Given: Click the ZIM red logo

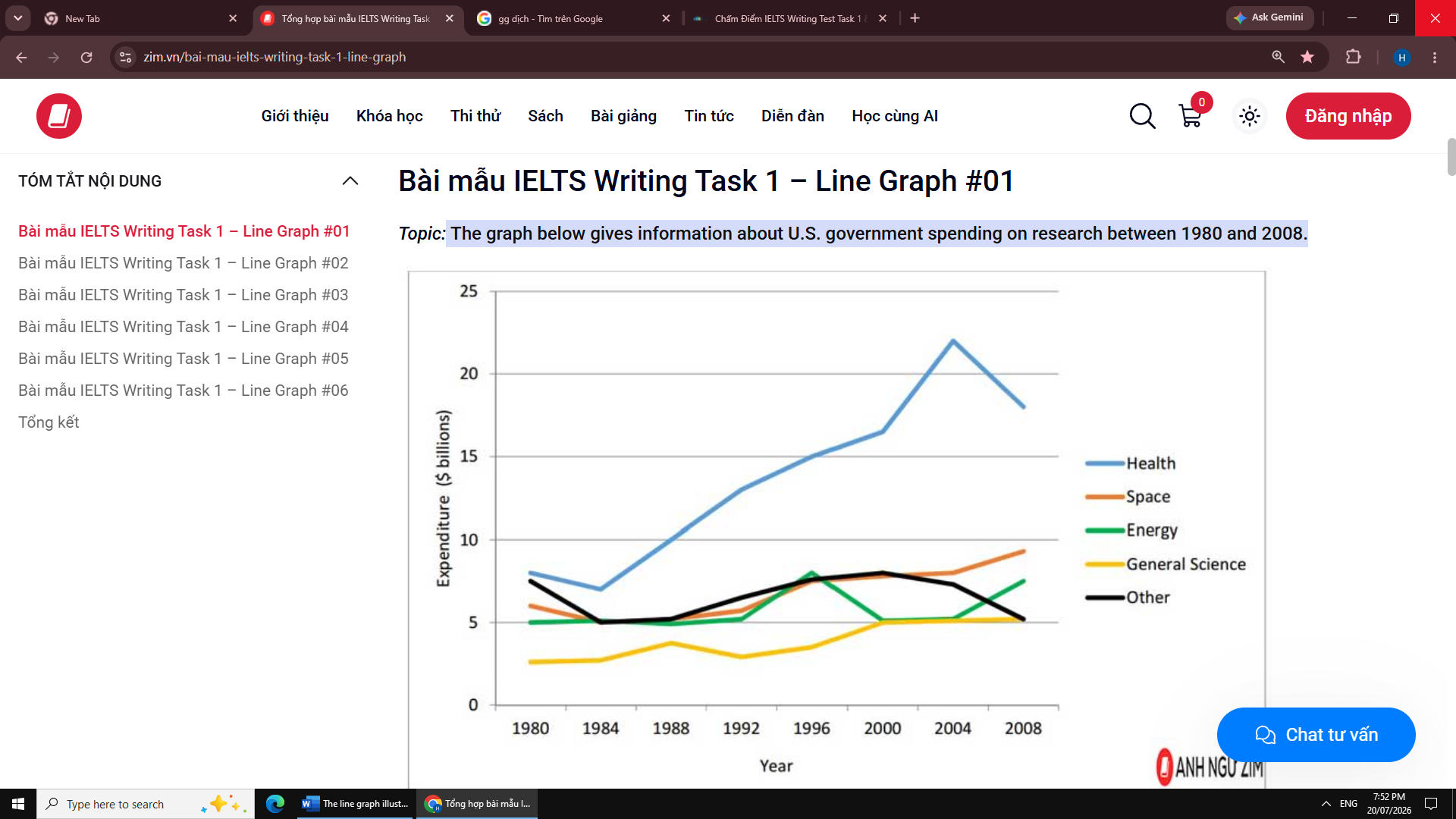Looking at the screenshot, I should coord(59,116).
